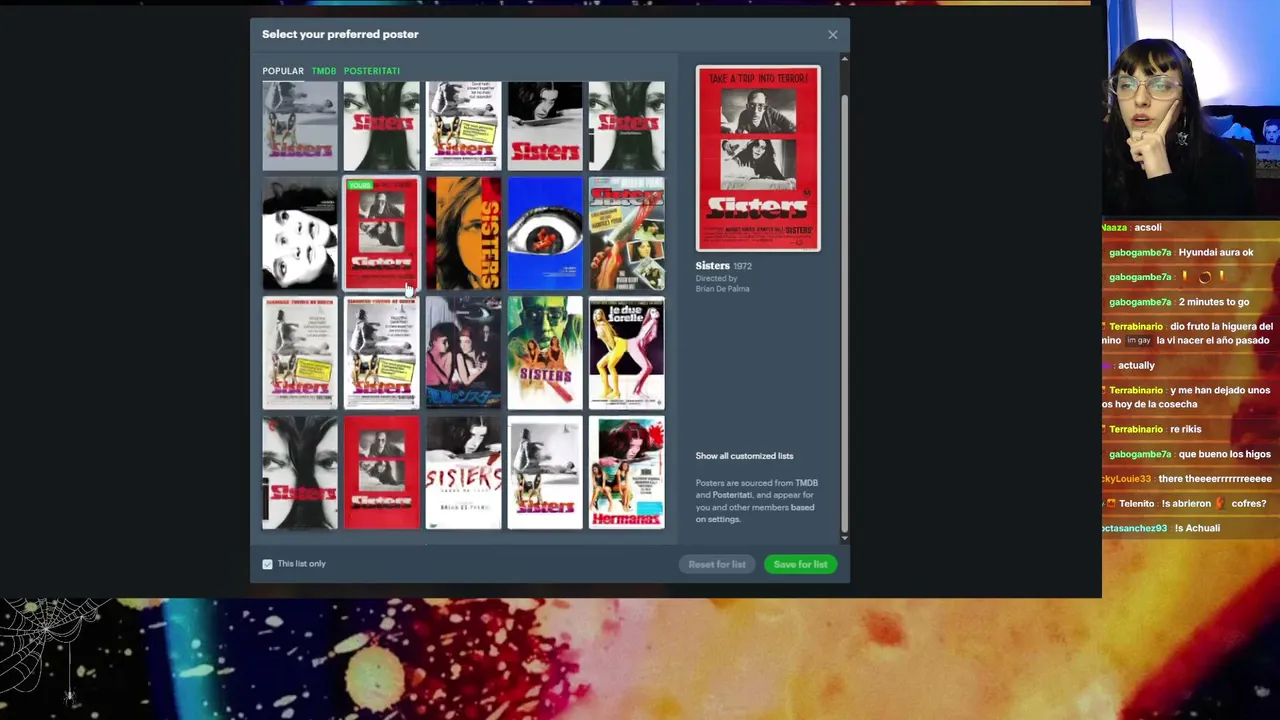Pick the orange-haired vertical SISTERS poster

(x=463, y=234)
